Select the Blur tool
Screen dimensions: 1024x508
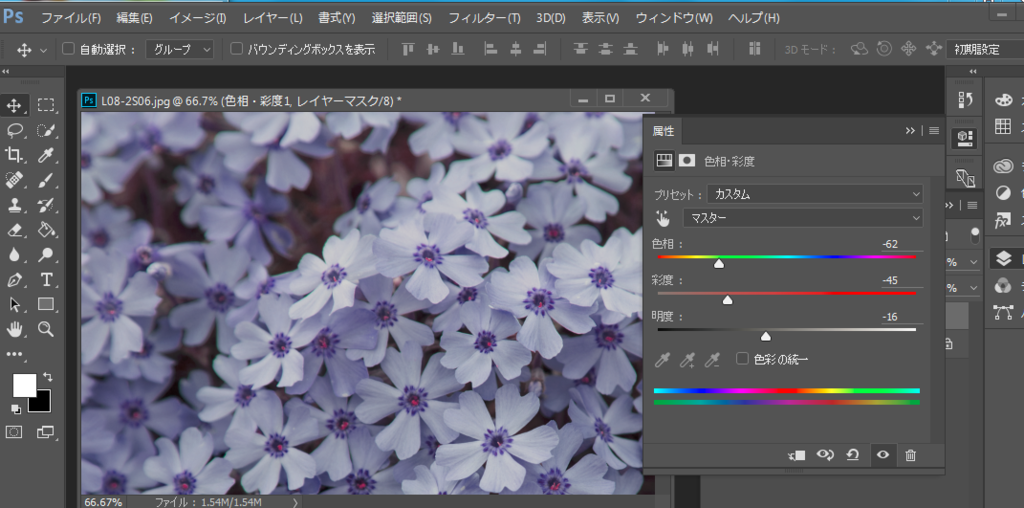click(14, 255)
